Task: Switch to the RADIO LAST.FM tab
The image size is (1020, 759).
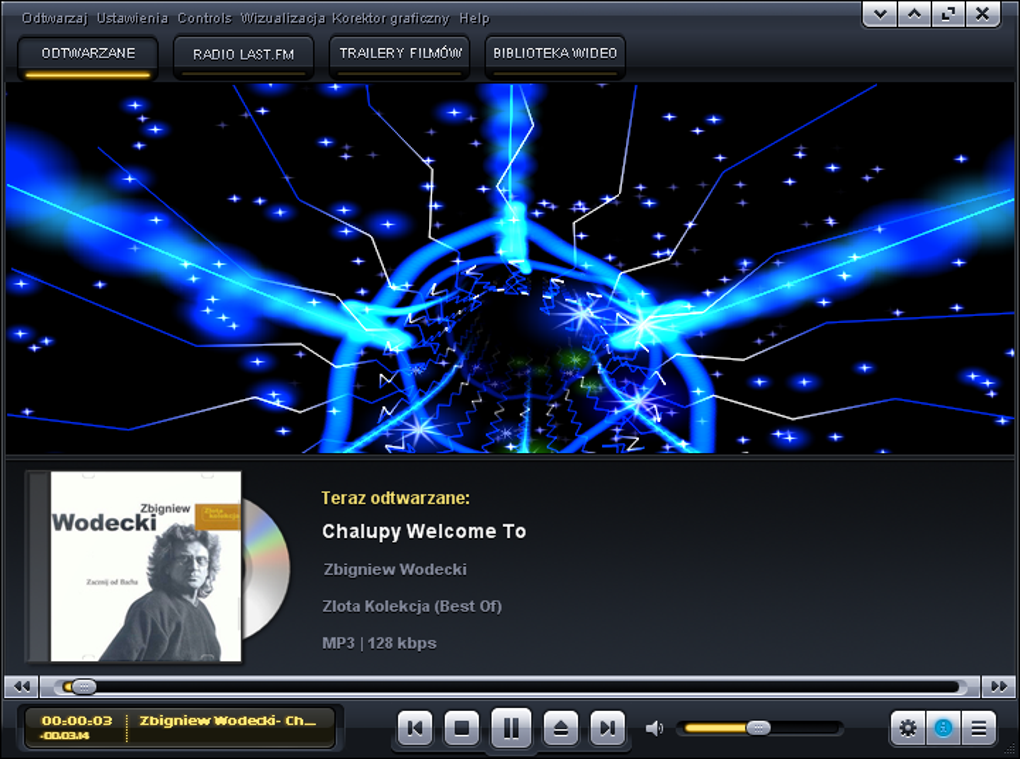Action: 243,55
